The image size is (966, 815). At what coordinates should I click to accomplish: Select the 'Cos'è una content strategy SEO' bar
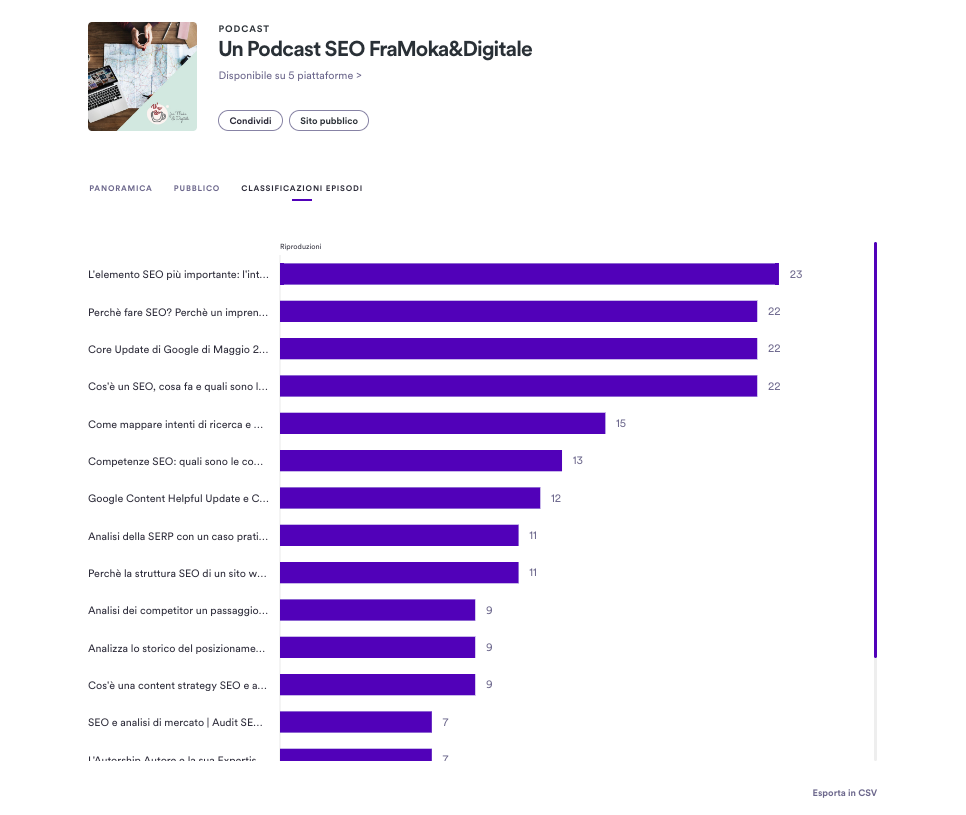378,684
